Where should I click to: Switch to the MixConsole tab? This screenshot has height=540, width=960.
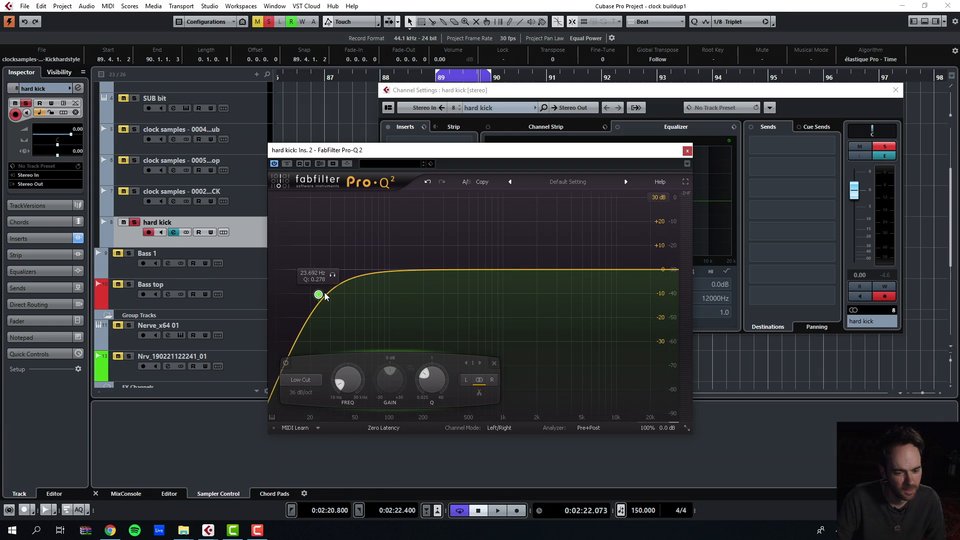126,493
